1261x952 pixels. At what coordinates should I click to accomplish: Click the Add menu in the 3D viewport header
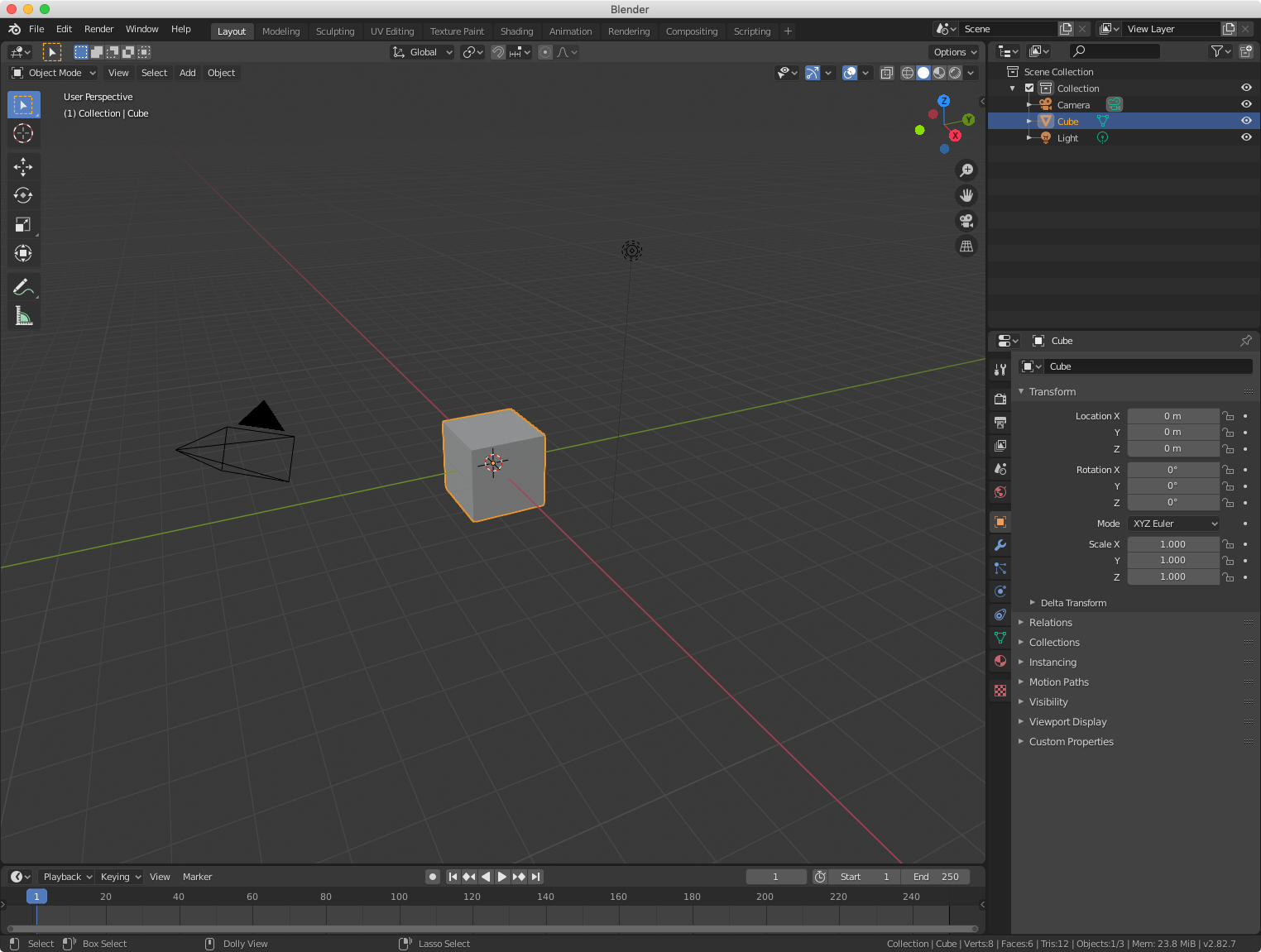coord(187,73)
